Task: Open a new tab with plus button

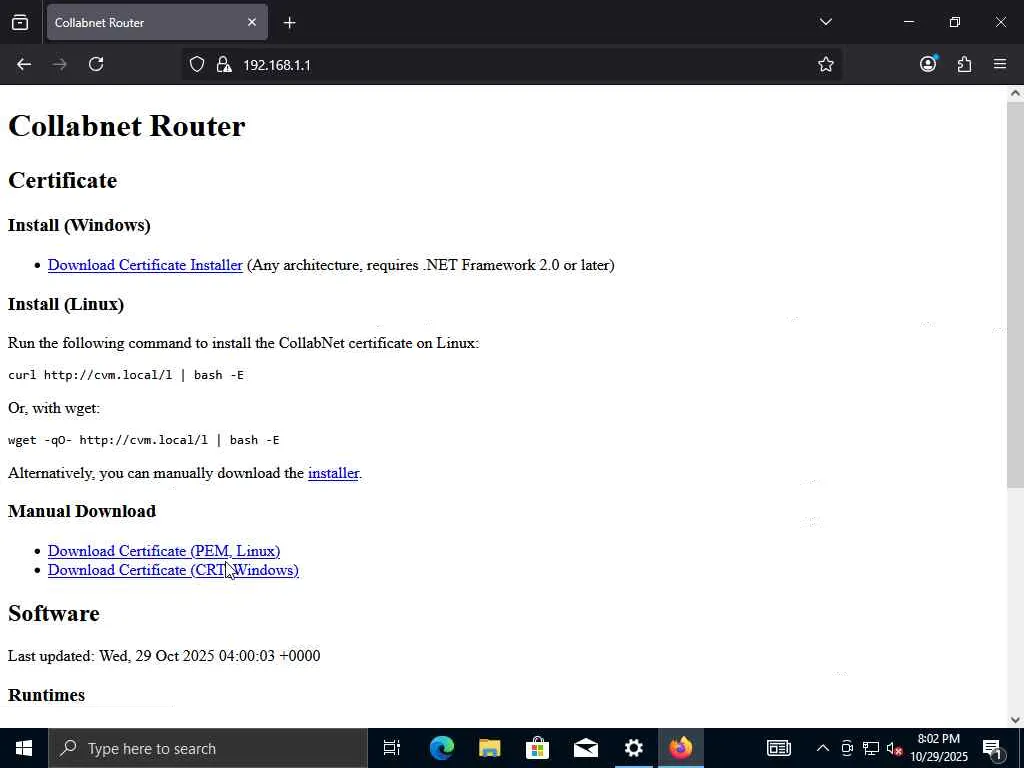Action: [289, 23]
